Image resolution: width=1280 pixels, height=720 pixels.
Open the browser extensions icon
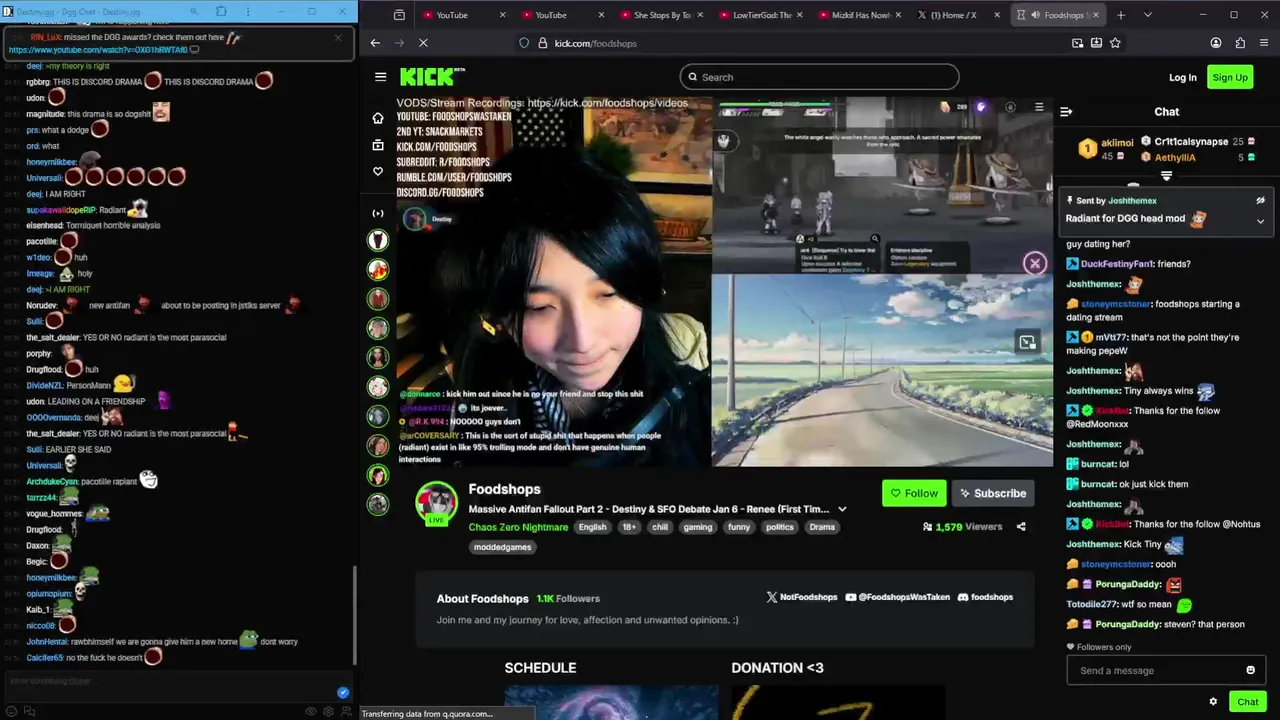click(x=1240, y=43)
